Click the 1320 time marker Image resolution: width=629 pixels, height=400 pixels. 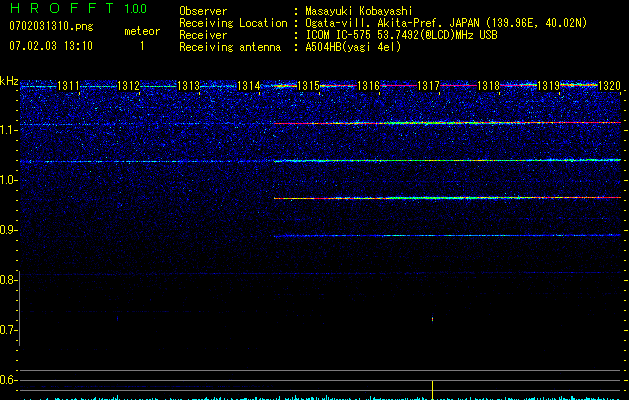point(609,86)
